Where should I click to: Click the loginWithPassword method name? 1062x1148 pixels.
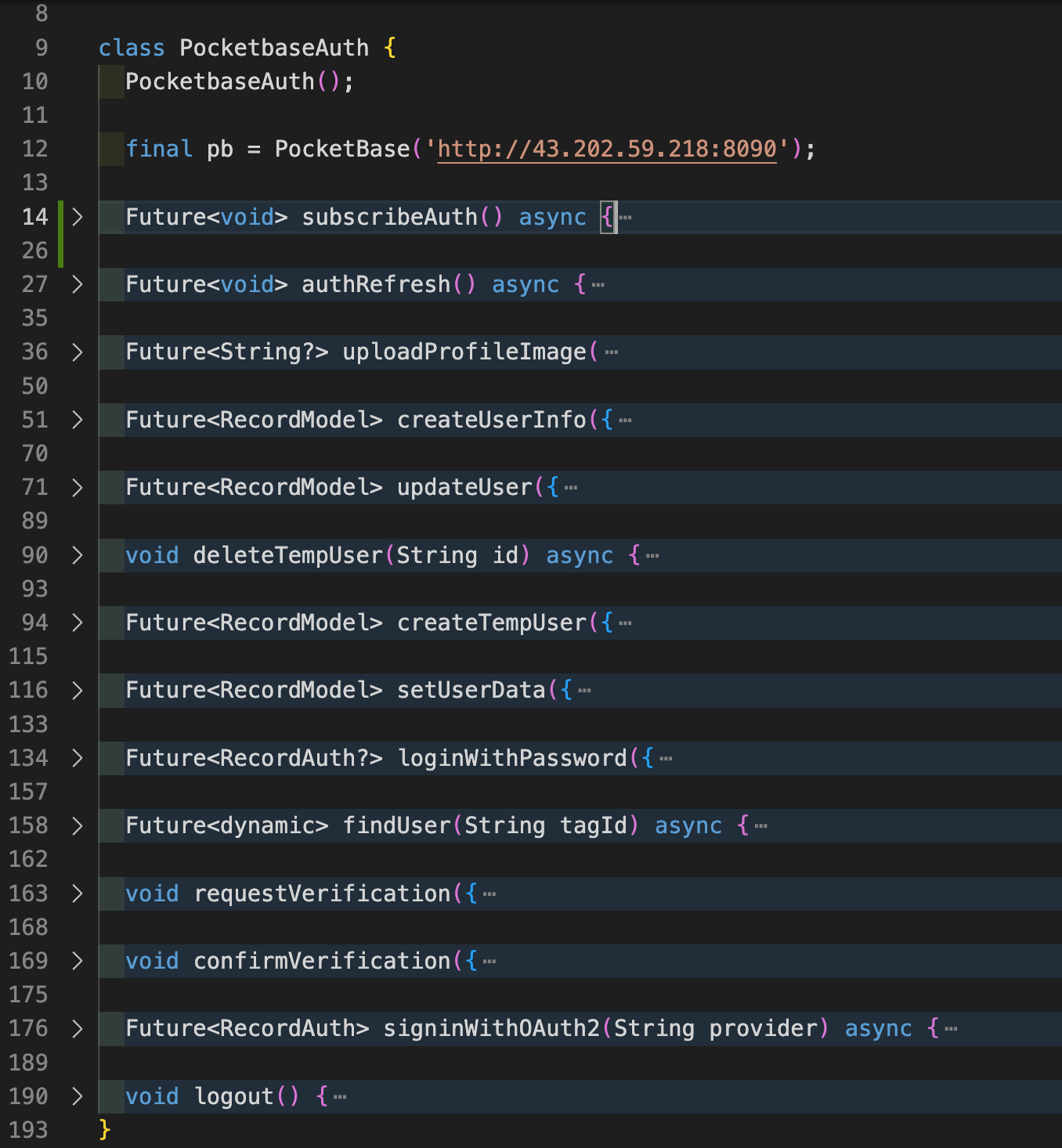(512, 758)
